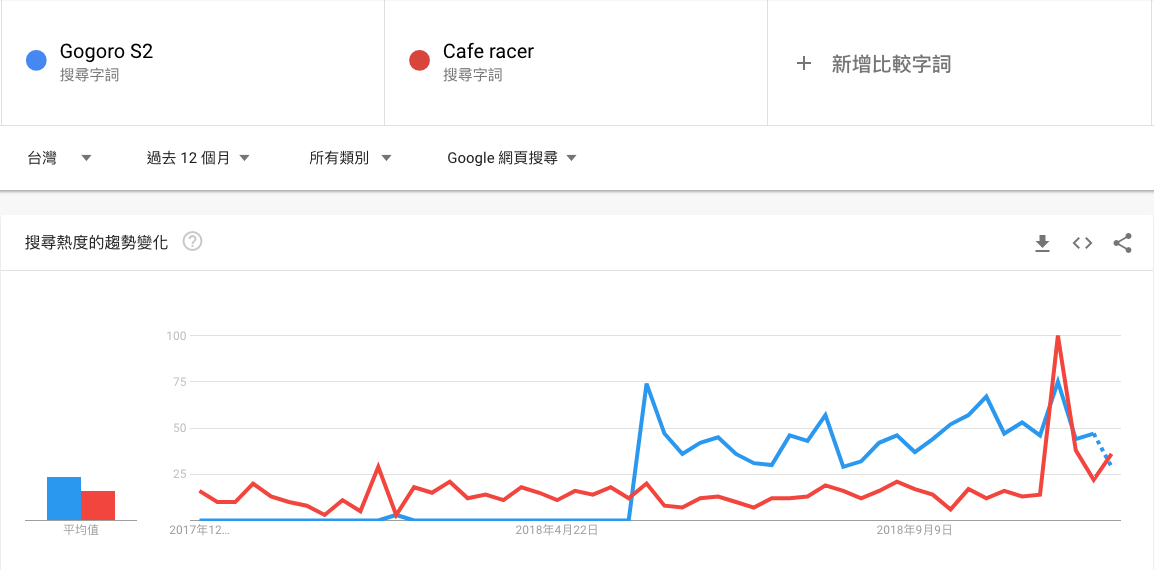1154x570 pixels.
Task: Open the help icon beside 搜尋熱度的趨勢變化
Action: tap(193, 241)
